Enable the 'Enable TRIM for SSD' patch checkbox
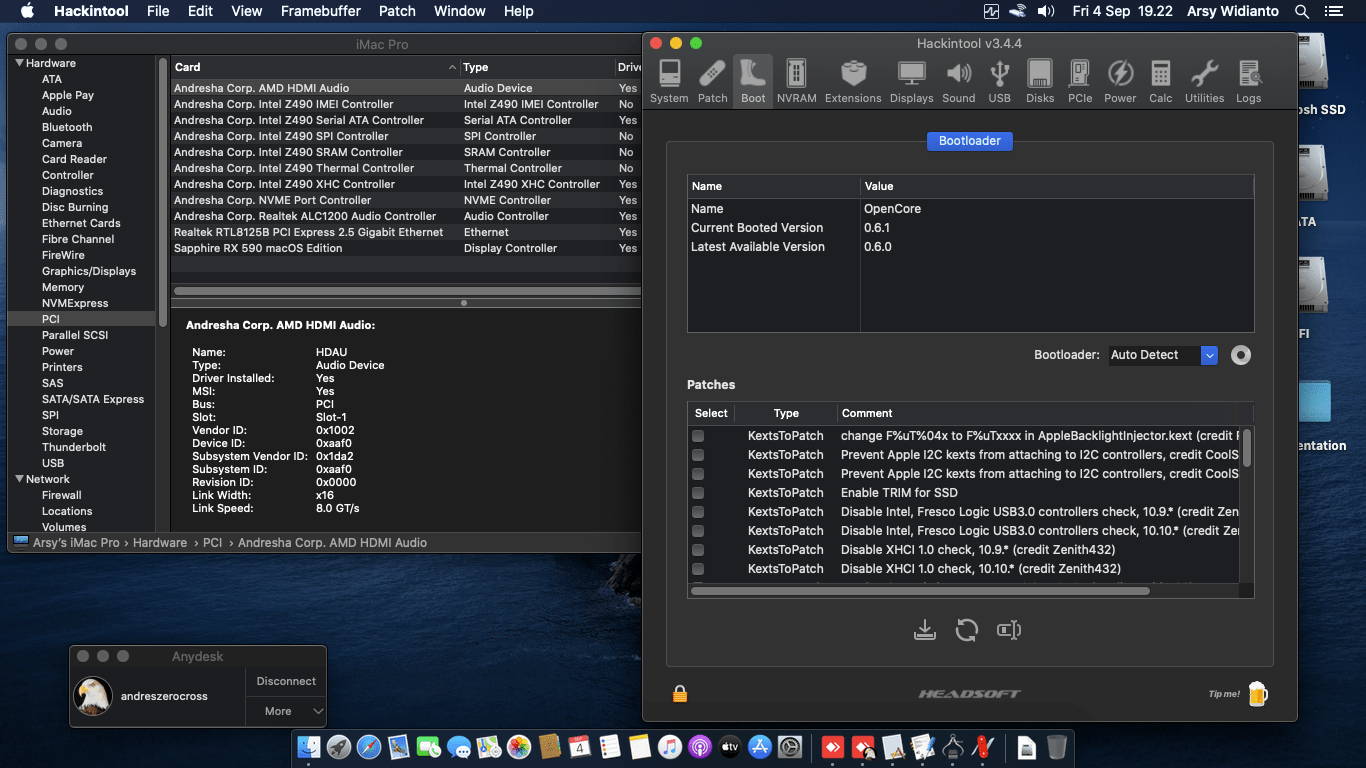Image resolution: width=1366 pixels, height=768 pixels. (x=698, y=493)
